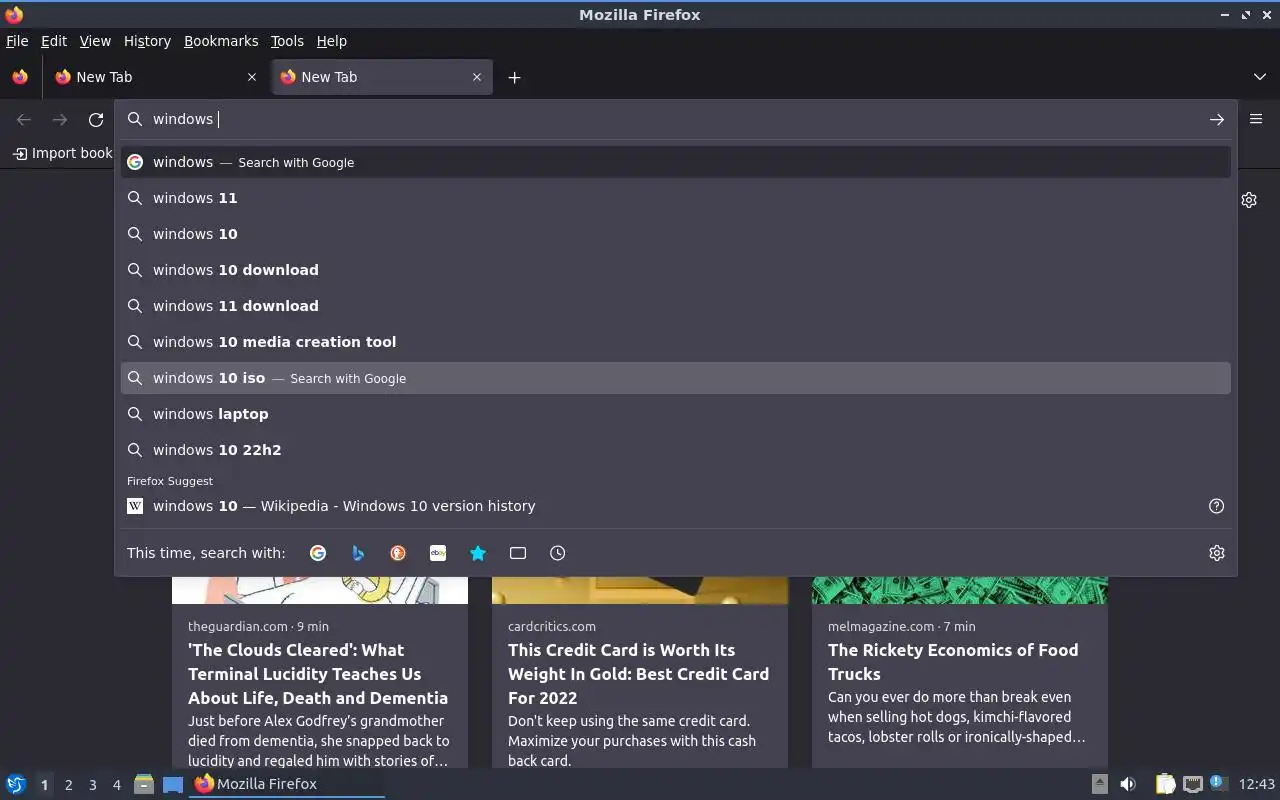The width and height of the screenshot is (1280, 800).
Task: Open the View menu
Action: coord(95,41)
